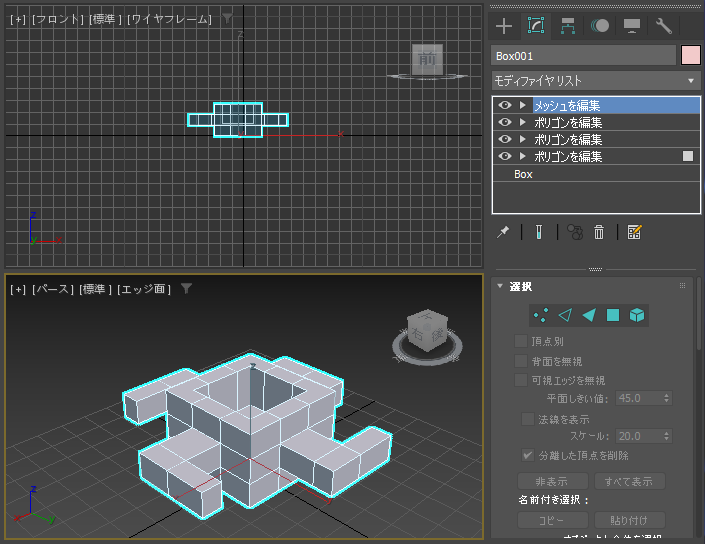Click the すべて表示 button
705x544 pixels.
click(629, 482)
